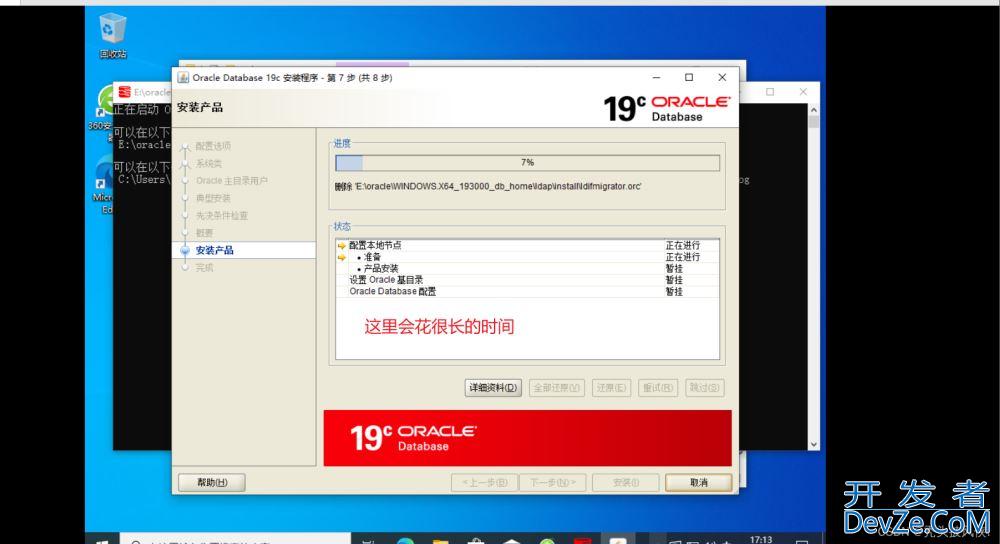Select the Oracle 主目录用户 step
The width and height of the screenshot is (1000, 544).
[x=232, y=181]
